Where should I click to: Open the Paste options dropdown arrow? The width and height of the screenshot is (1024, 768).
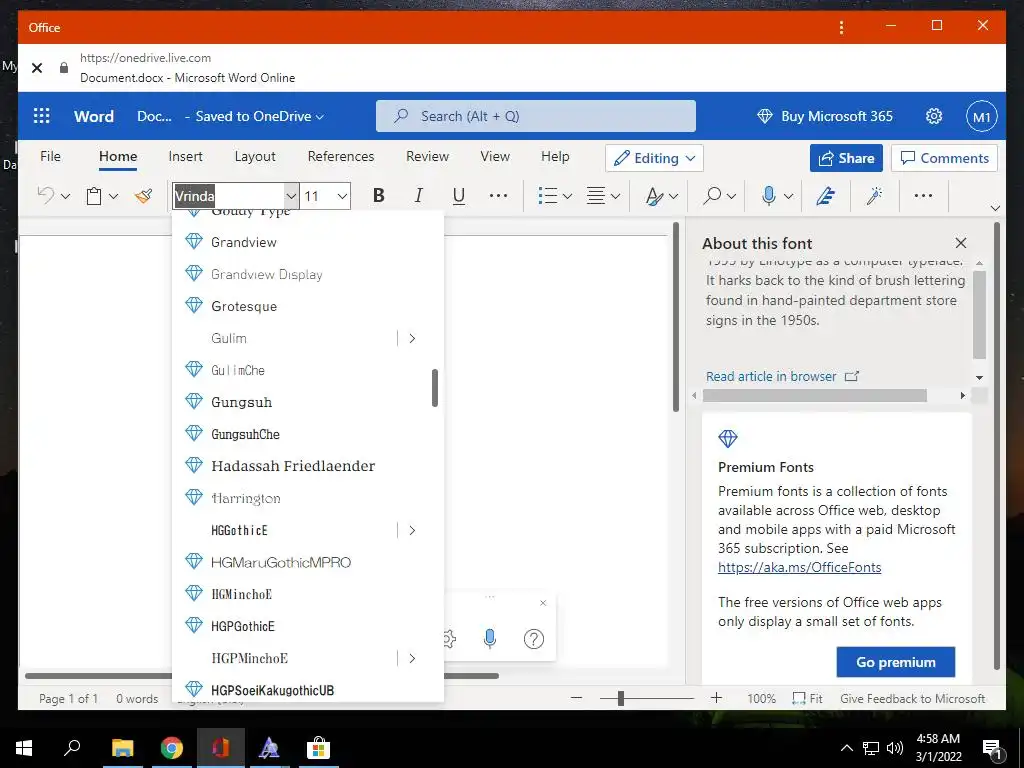(114, 196)
